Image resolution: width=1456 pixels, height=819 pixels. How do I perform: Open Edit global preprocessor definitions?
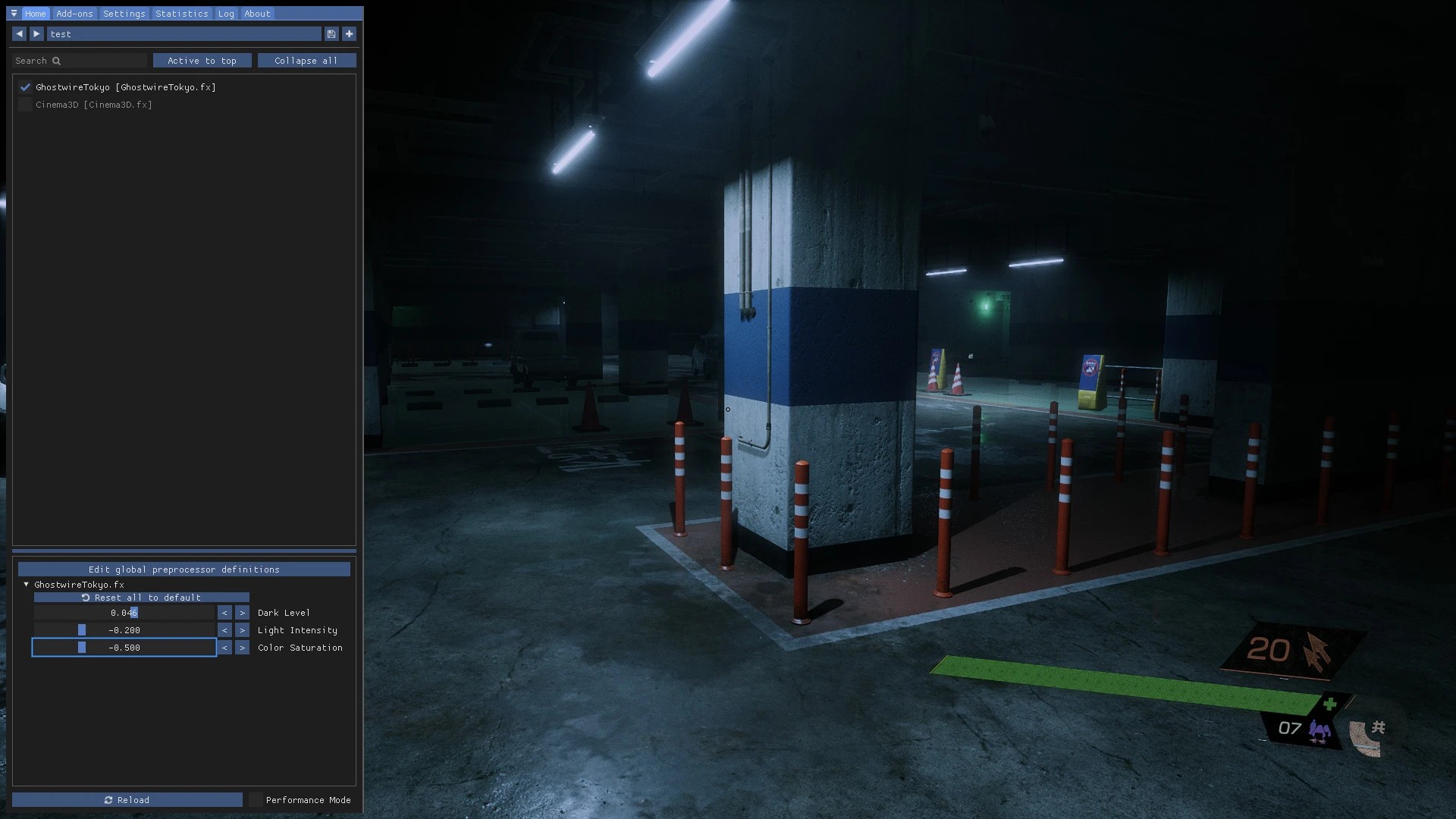pyautogui.click(x=184, y=570)
